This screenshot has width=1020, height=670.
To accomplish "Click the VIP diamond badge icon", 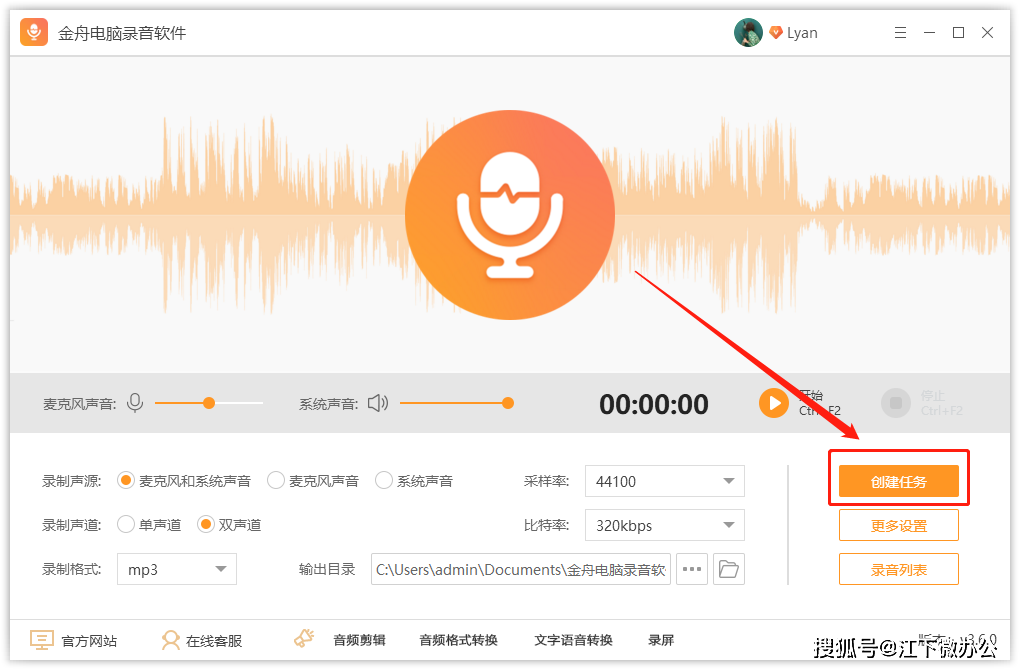I will pyautogui.click(x=775, y=33).
